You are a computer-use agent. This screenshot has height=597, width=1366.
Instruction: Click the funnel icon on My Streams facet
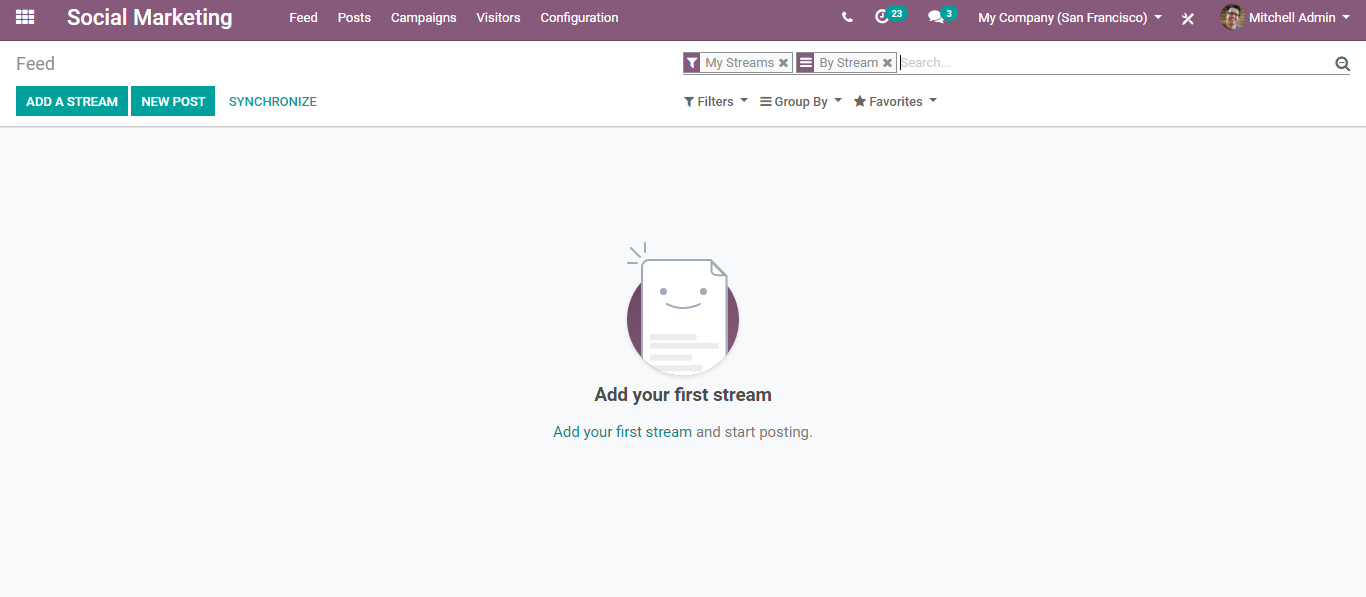692,63
